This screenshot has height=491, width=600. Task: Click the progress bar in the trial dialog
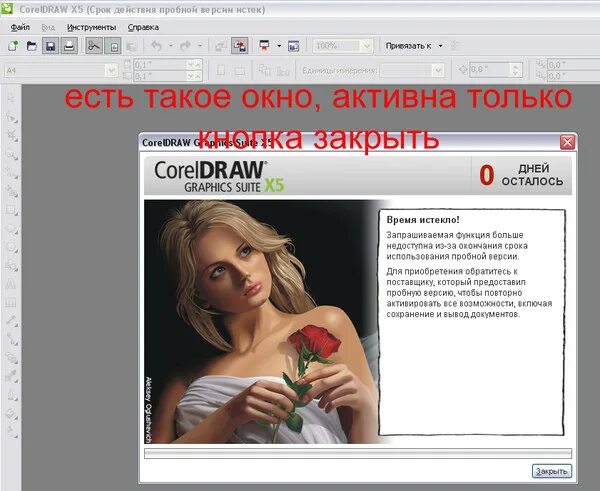[x=358, y=453]
